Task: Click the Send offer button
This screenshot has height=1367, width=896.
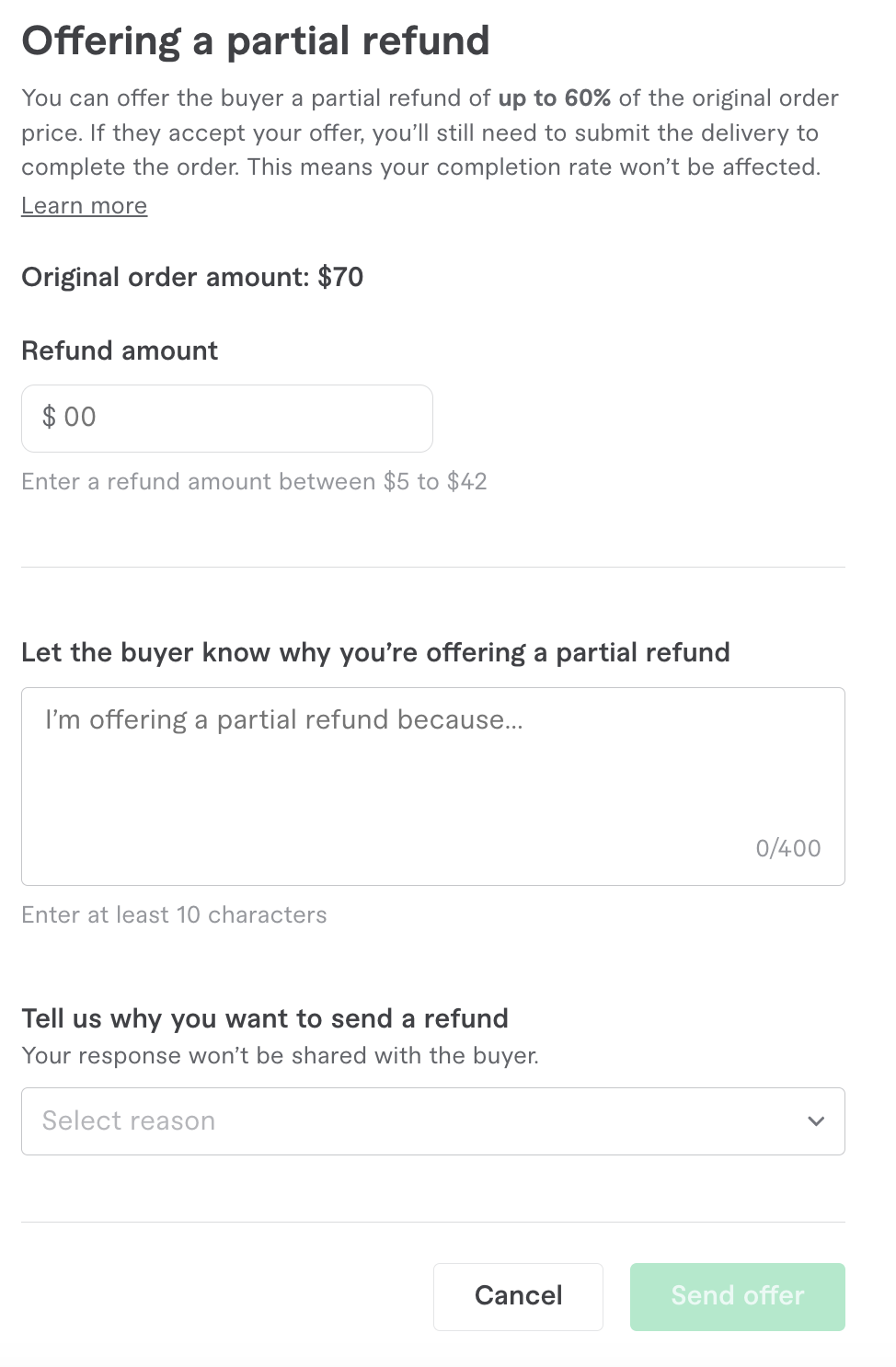Action: pos(737,1296)
